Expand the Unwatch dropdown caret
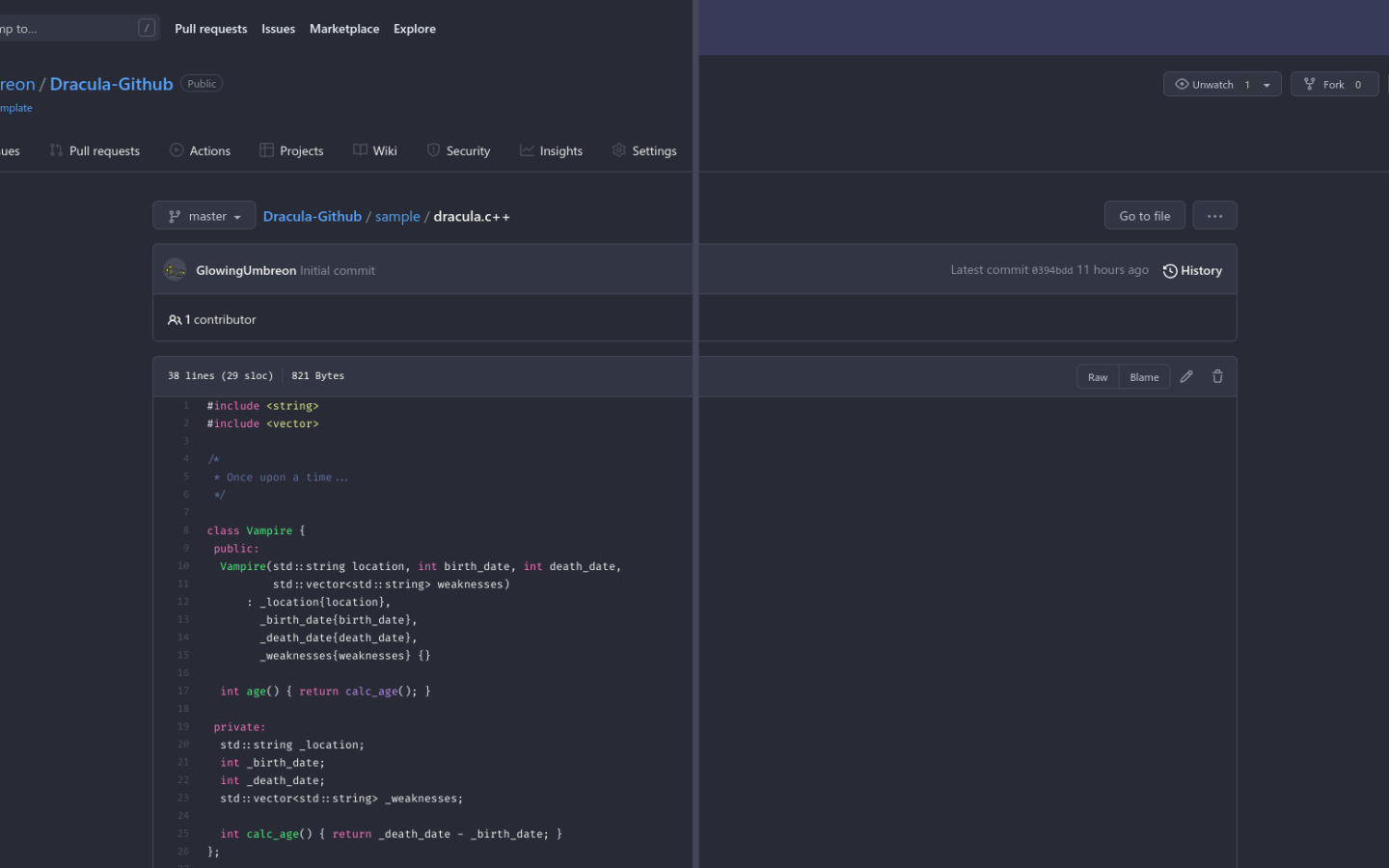 (1266, 85)
